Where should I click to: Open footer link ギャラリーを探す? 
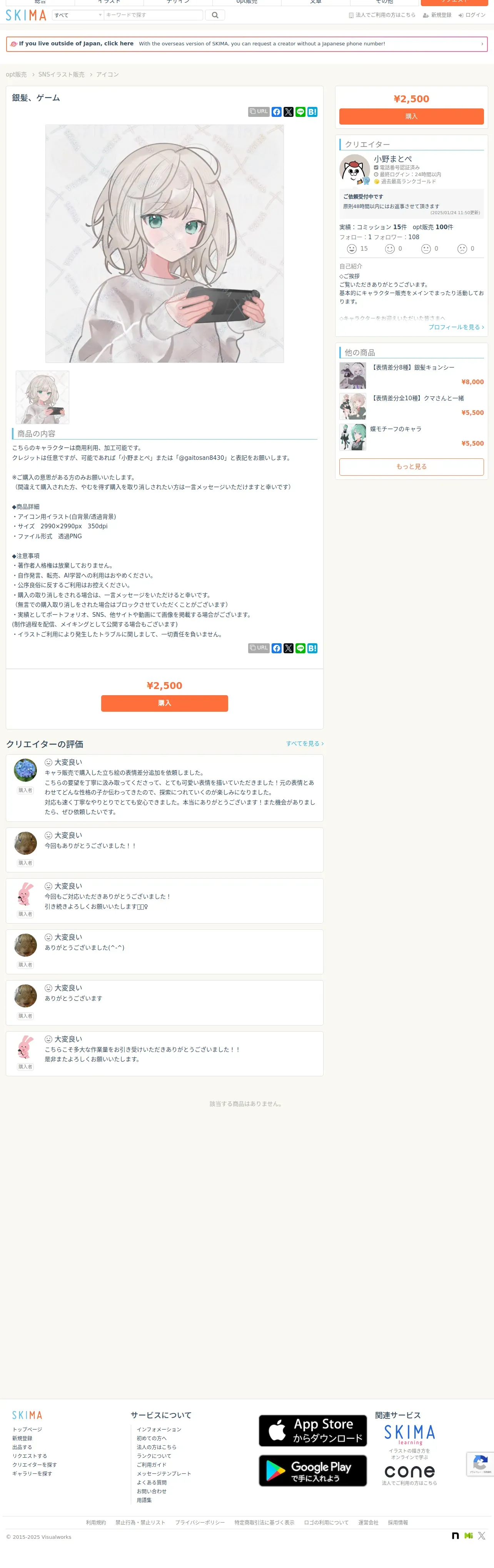(32, 1474)
